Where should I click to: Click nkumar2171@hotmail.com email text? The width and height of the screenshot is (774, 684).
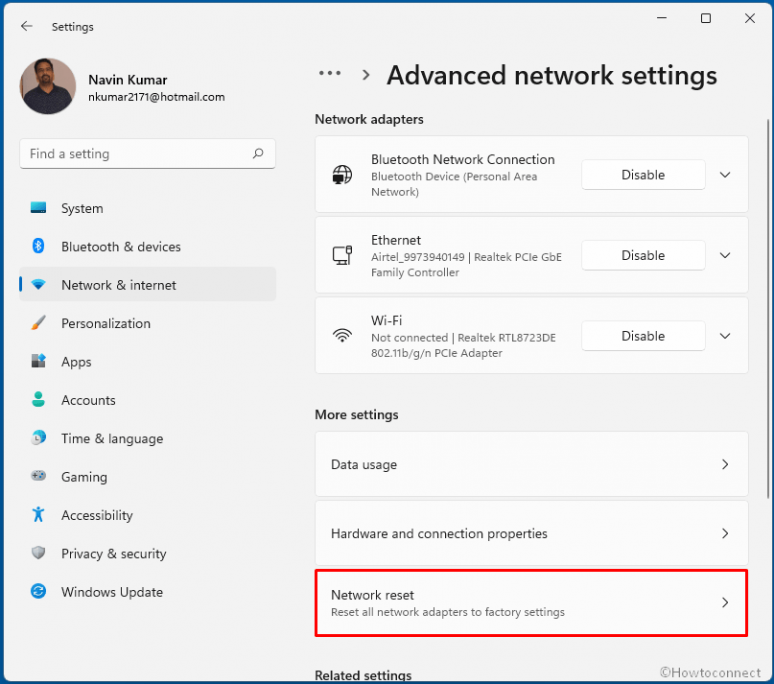(156, 97)
